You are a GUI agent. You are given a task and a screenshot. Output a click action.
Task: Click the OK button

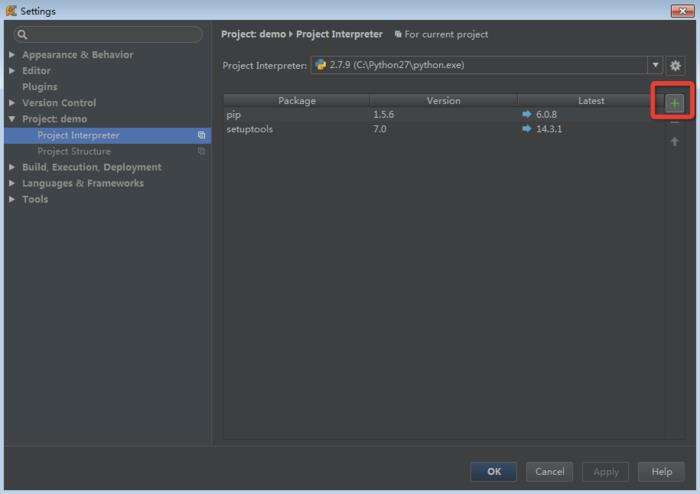(493, 472)
